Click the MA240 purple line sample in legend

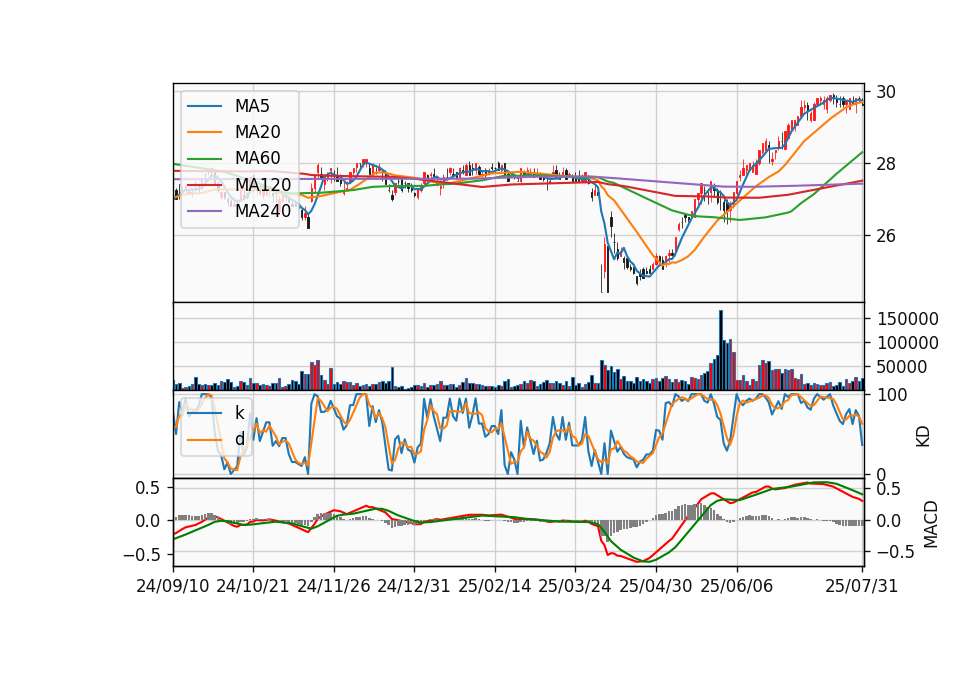pos(204,211)
